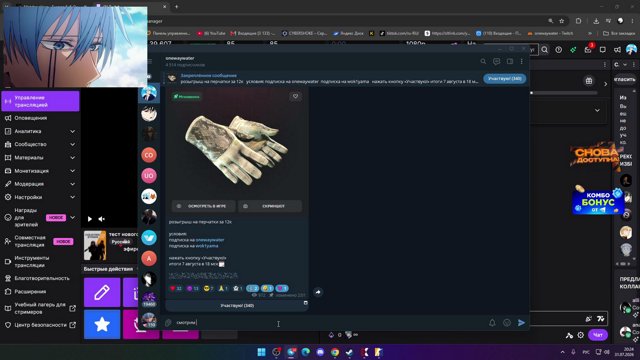The height and width of the screenshot is (360, 640).
Task: Open Windows Start menu
Action: [x=261, y=352]
